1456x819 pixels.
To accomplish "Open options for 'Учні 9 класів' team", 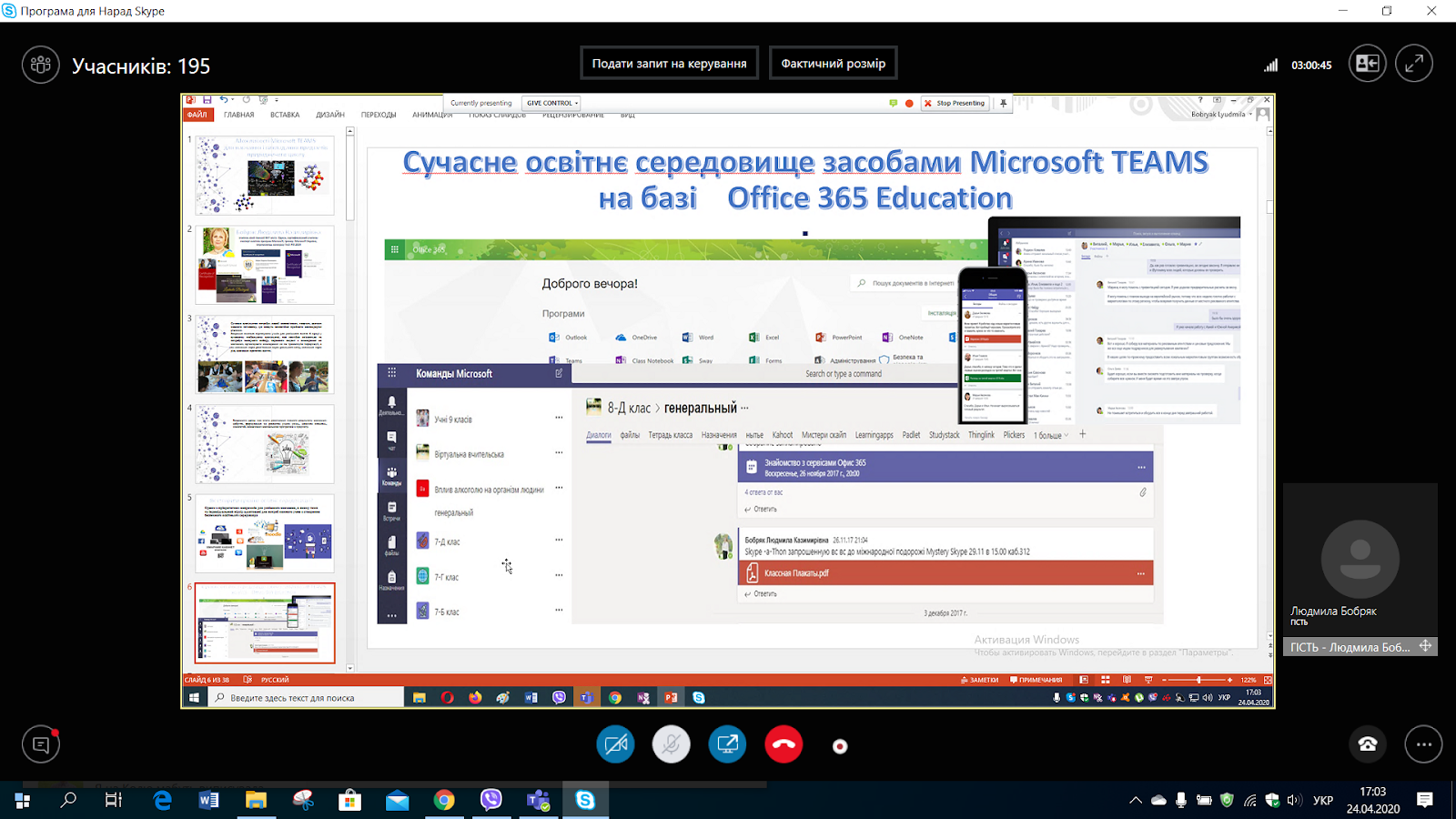I will tap(559, 419).
